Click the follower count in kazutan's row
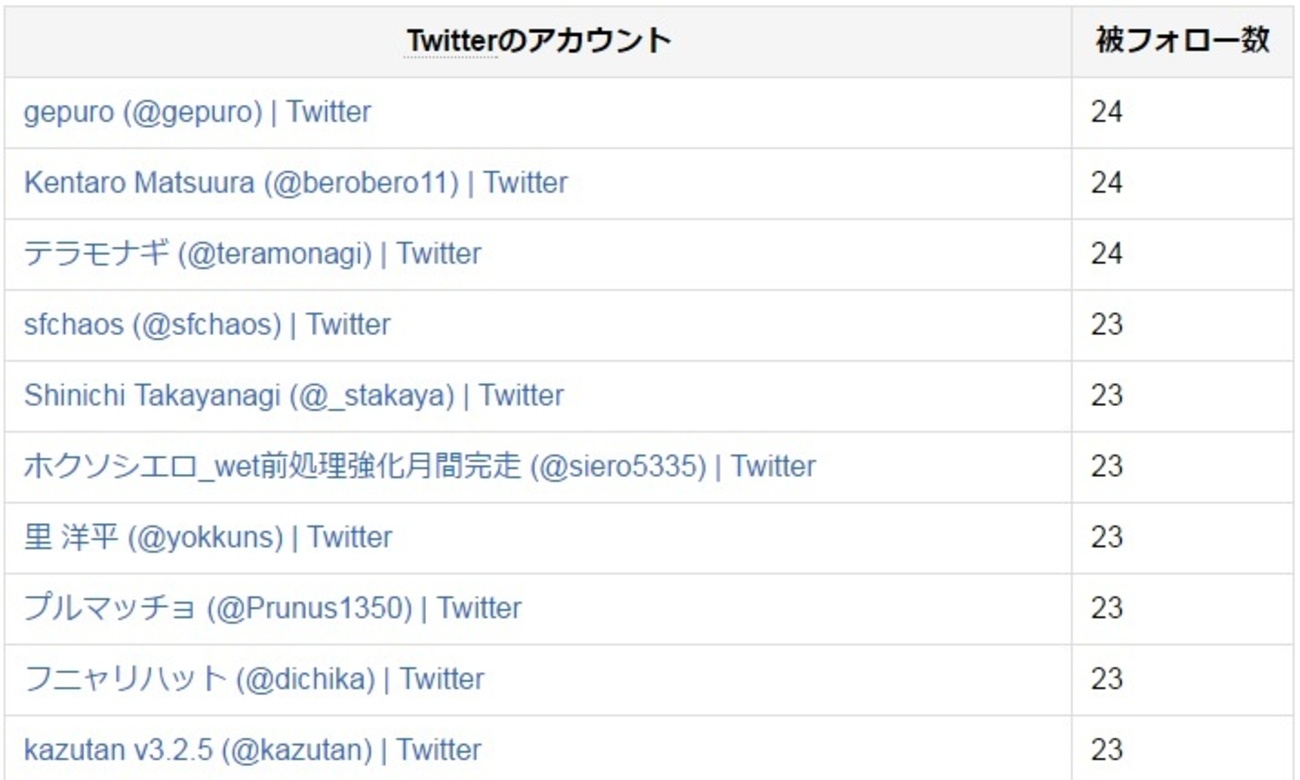Screen dimensions: 1300x780 click(1107, 750)
